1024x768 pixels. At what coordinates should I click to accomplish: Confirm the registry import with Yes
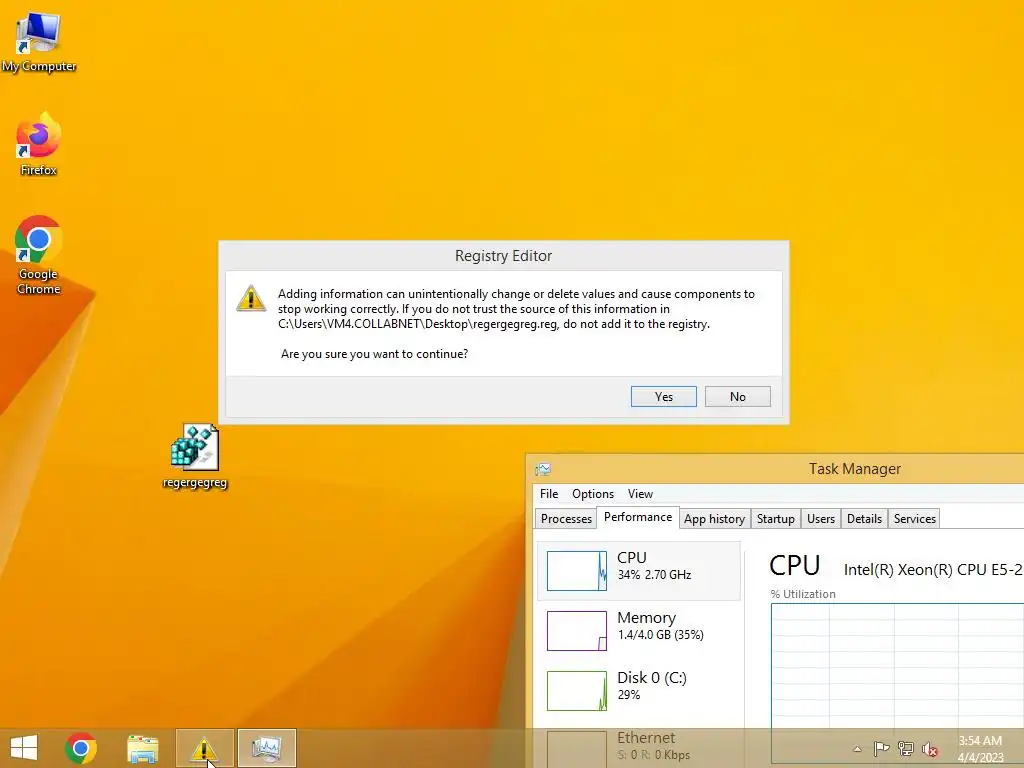pyautogui.click(x=664, y=396)
